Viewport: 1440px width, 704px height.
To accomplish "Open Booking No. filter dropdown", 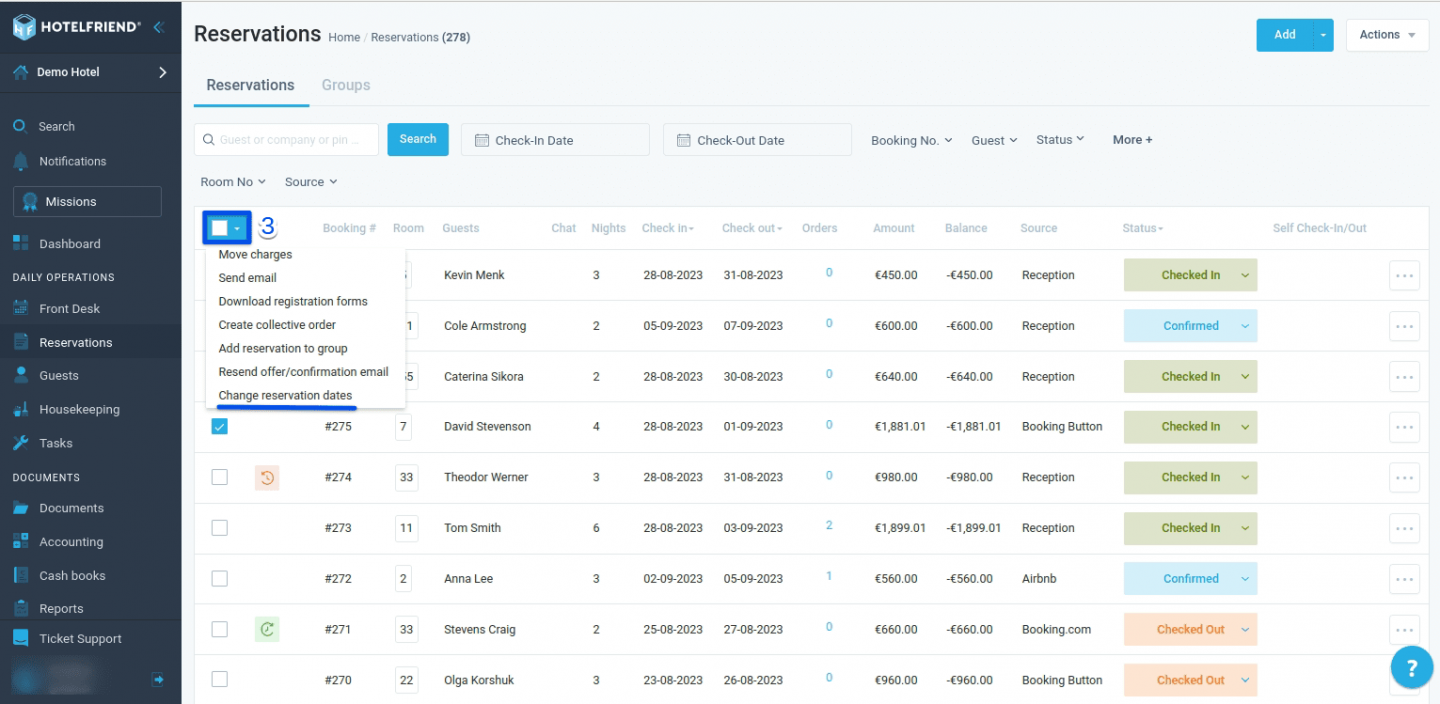I will click(x=911, y=141).
